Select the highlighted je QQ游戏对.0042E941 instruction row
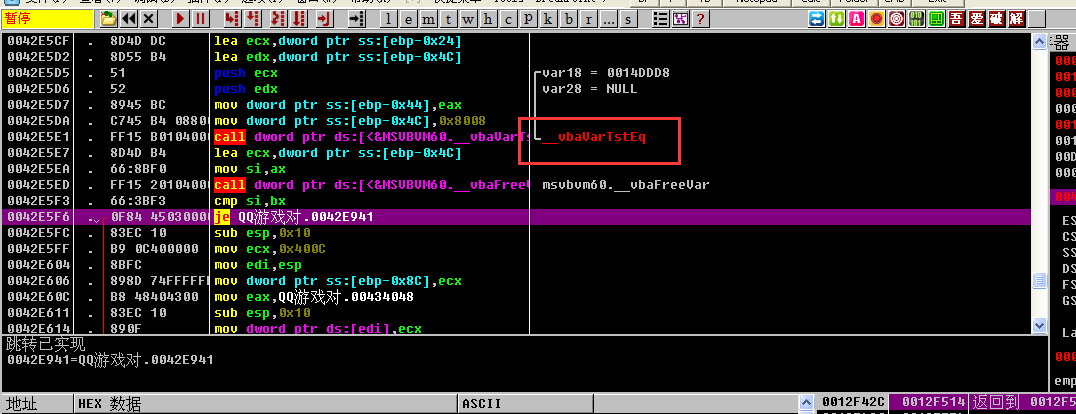This screenshot has height=414, width=1076. click(x=300, y=217)
